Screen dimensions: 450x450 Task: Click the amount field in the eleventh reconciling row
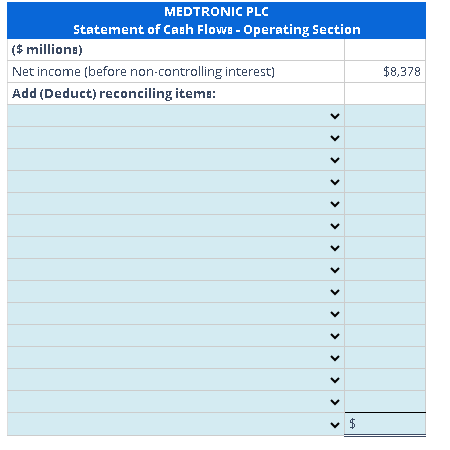[385, 336]
